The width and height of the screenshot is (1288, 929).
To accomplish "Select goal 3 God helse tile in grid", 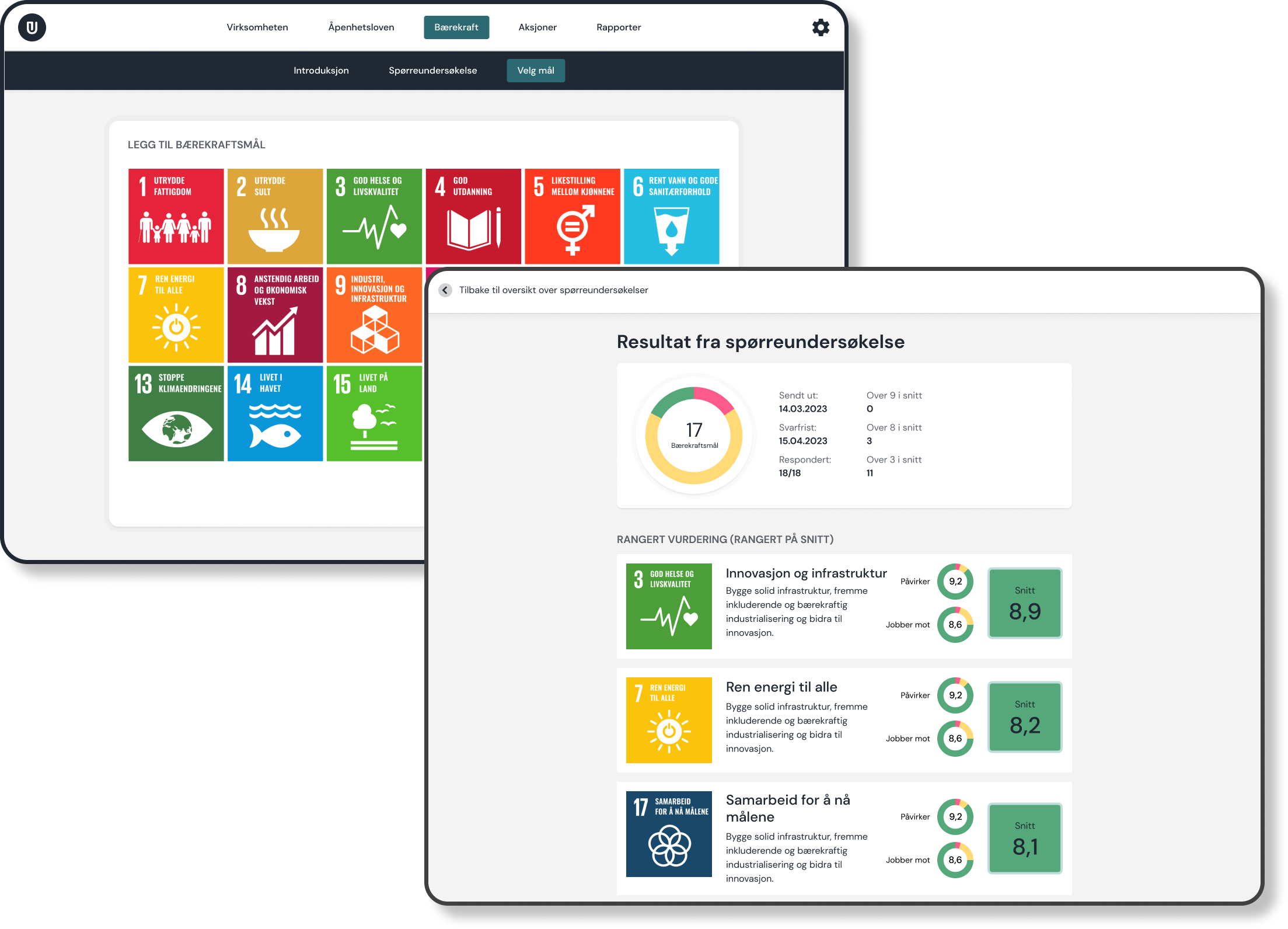I will [x=374, y=216].
